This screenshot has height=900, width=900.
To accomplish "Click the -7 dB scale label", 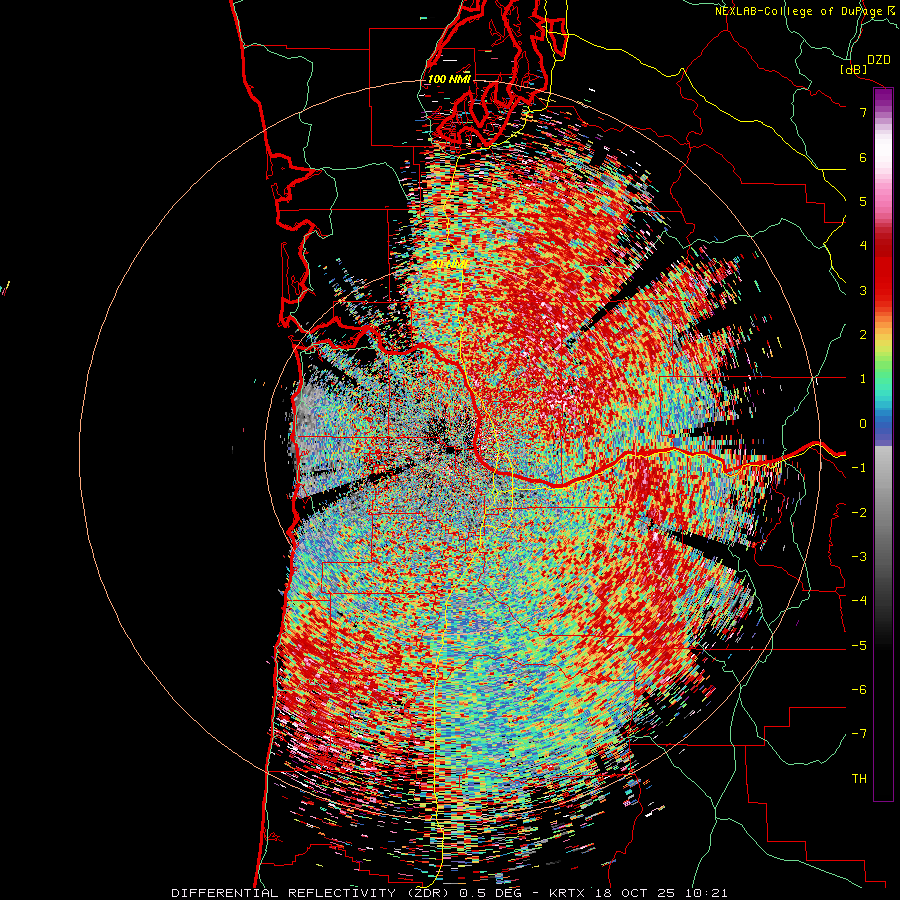I will (x=859, y=734).
